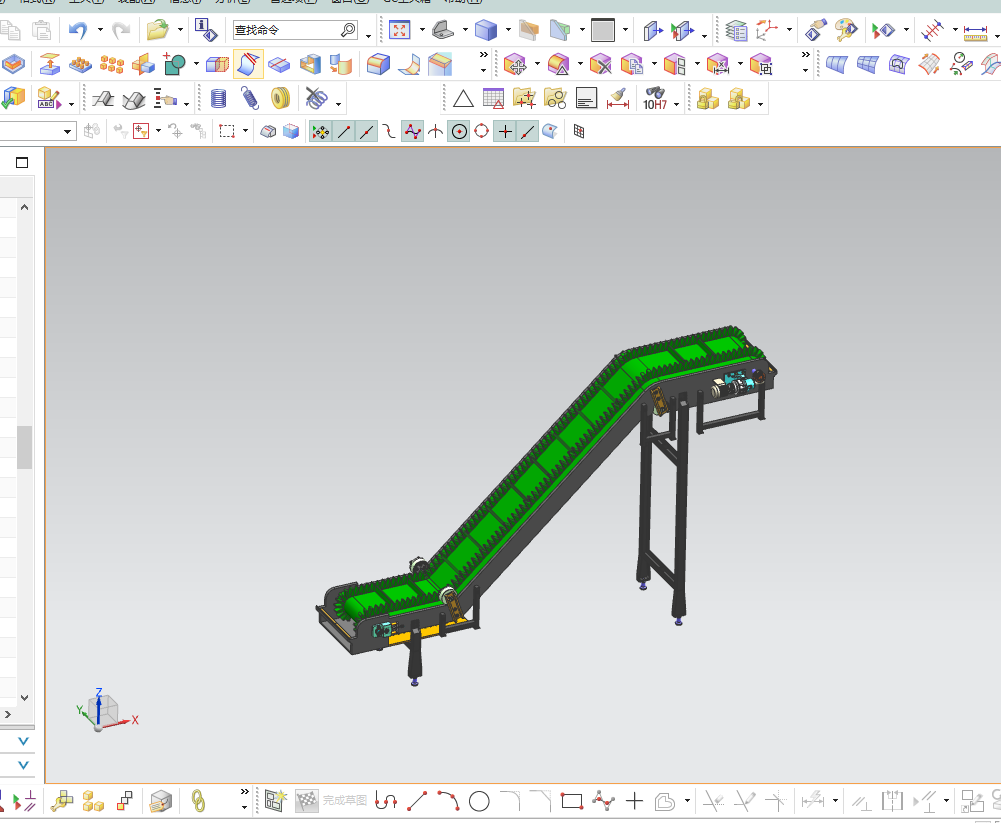Click the magnifier in the command search box
Image resolution: width=1001 pixels, height=823 pixels.
pos(348,30)
